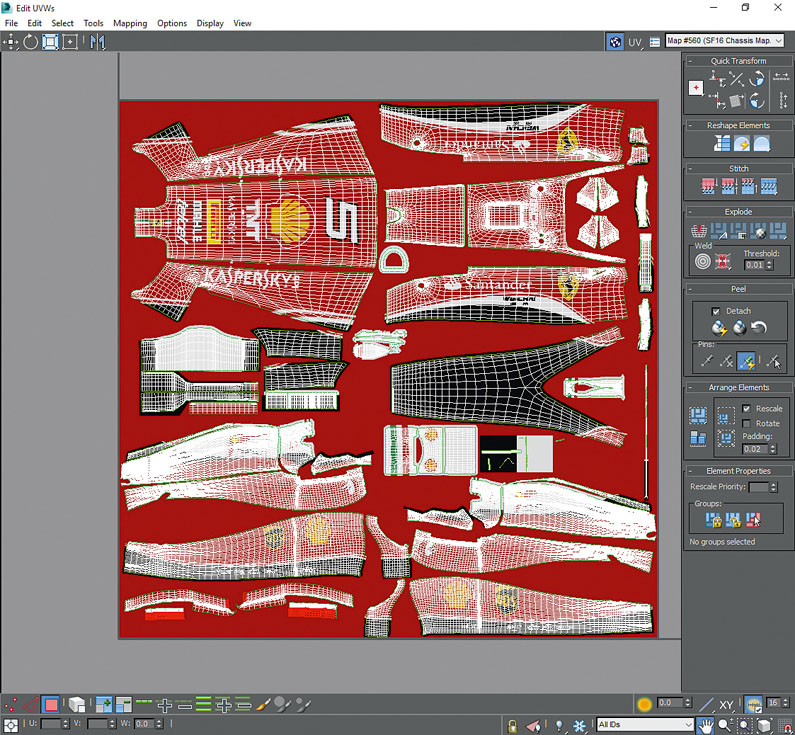Collapse the Stitch rollout
Viewport: 795px width, 735px height.
click(x=690, y=168)
